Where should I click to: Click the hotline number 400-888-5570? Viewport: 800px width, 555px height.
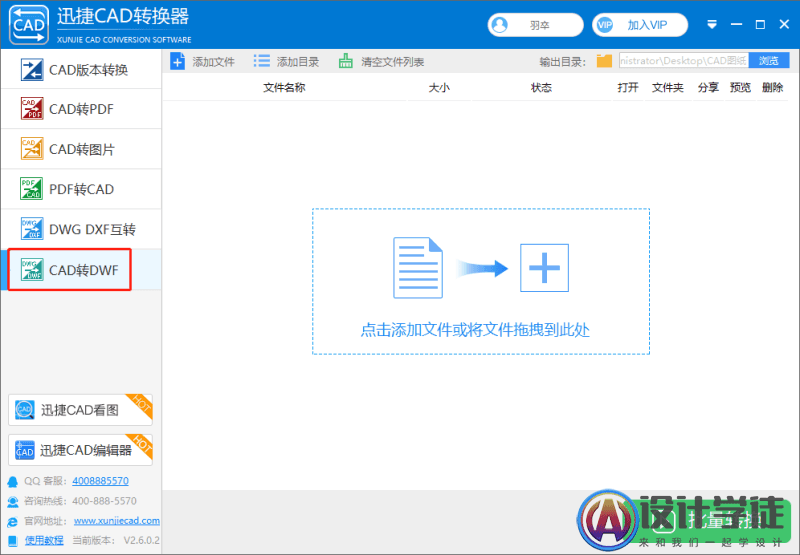[105, 501]
